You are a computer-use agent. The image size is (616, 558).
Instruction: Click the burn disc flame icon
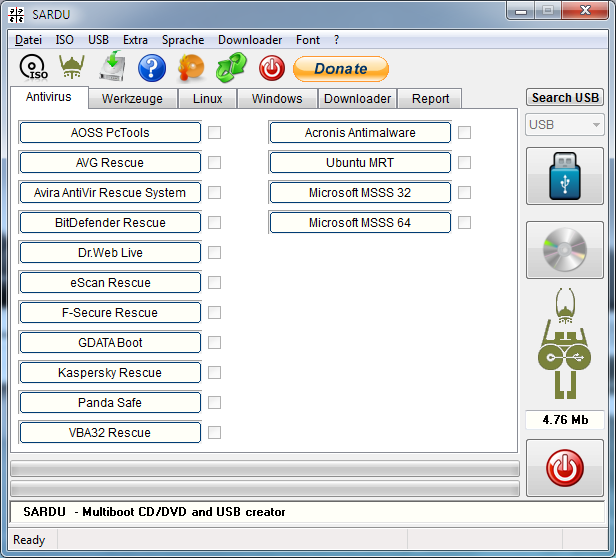191,68
